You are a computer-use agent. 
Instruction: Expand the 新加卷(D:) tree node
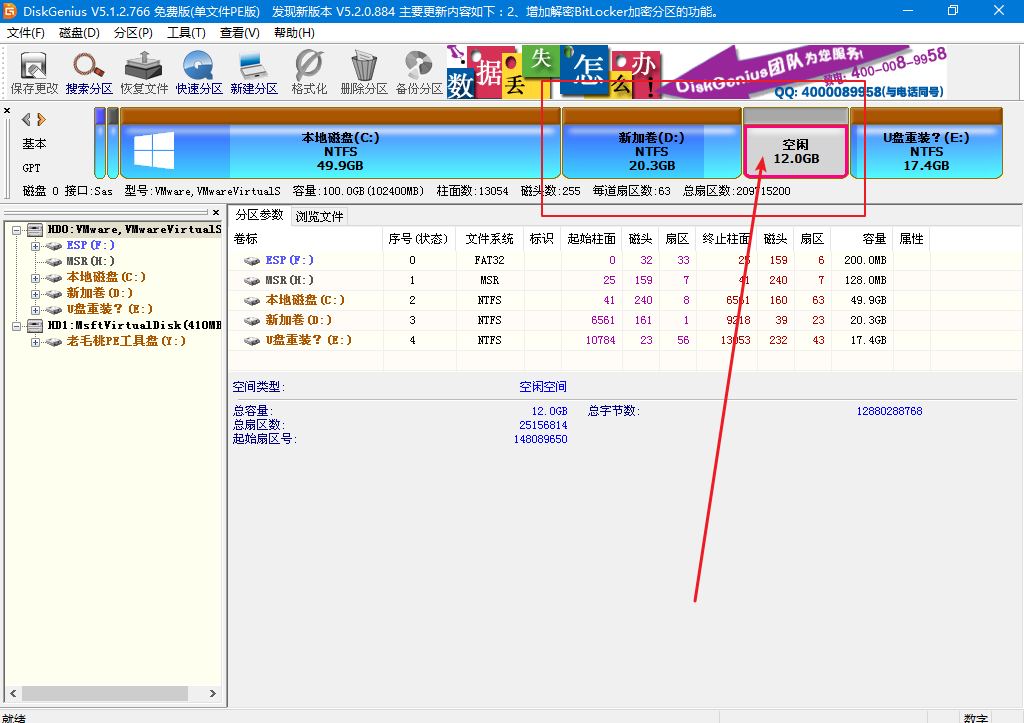click(35, 294)
